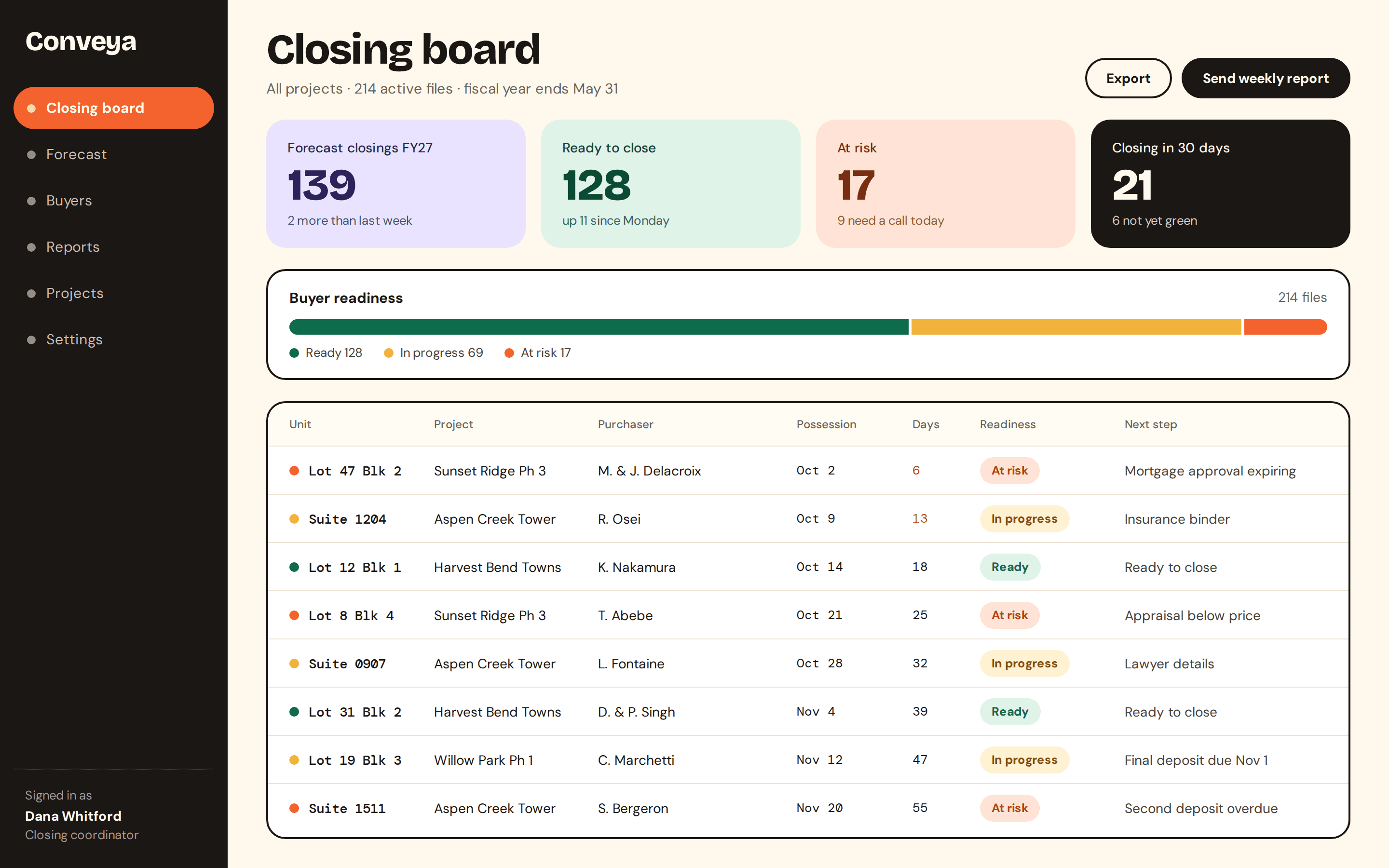Screen dimensions: 1389x868
Task: Open unit Lot 47 Blk 2
Action: [x=354, y=471]
